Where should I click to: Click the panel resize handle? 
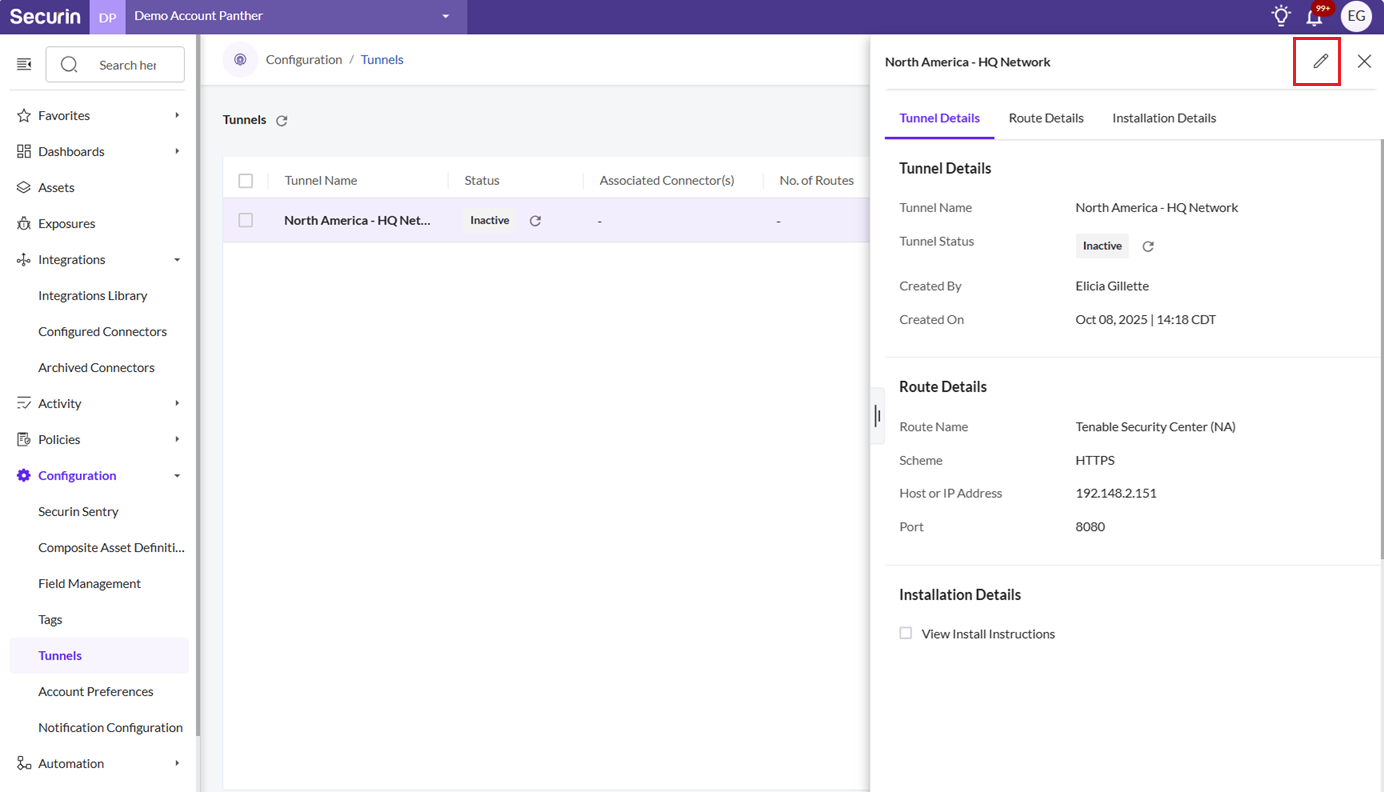coord(877,415)
